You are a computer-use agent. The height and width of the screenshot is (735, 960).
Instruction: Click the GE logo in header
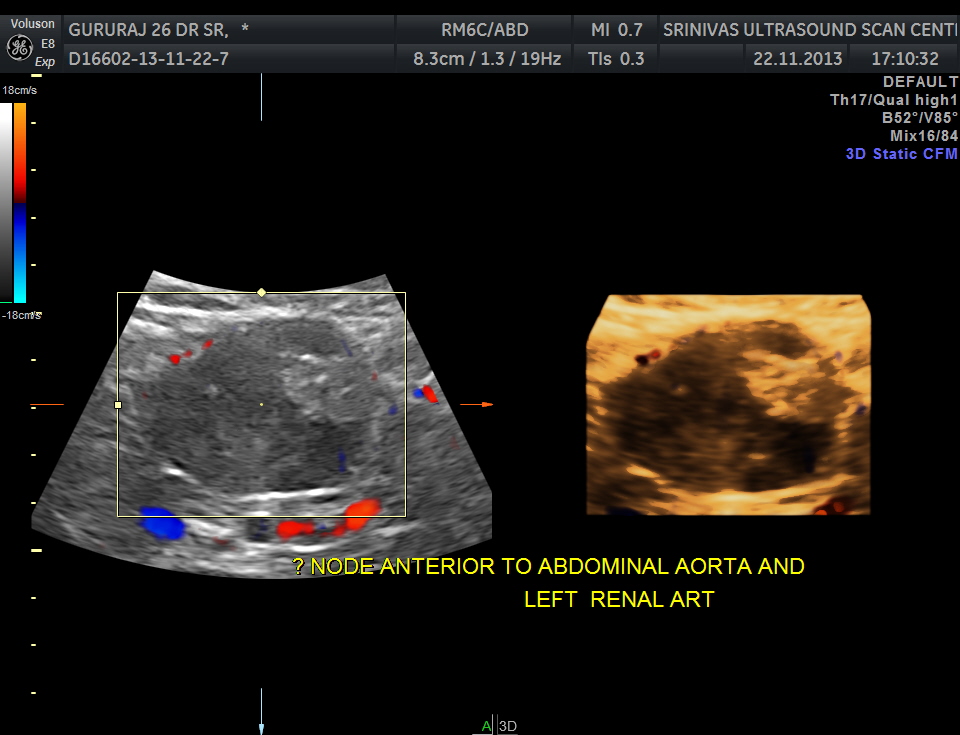point(17,47)
